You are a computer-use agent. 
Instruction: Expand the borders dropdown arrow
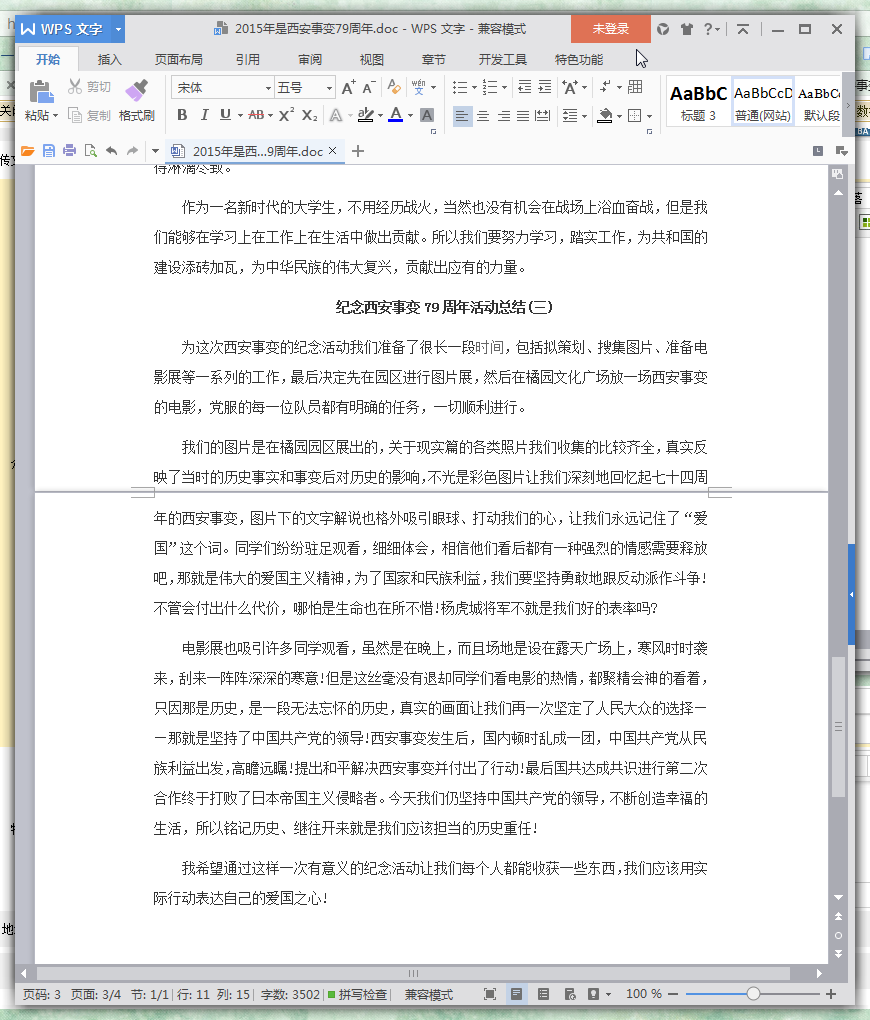649,116
